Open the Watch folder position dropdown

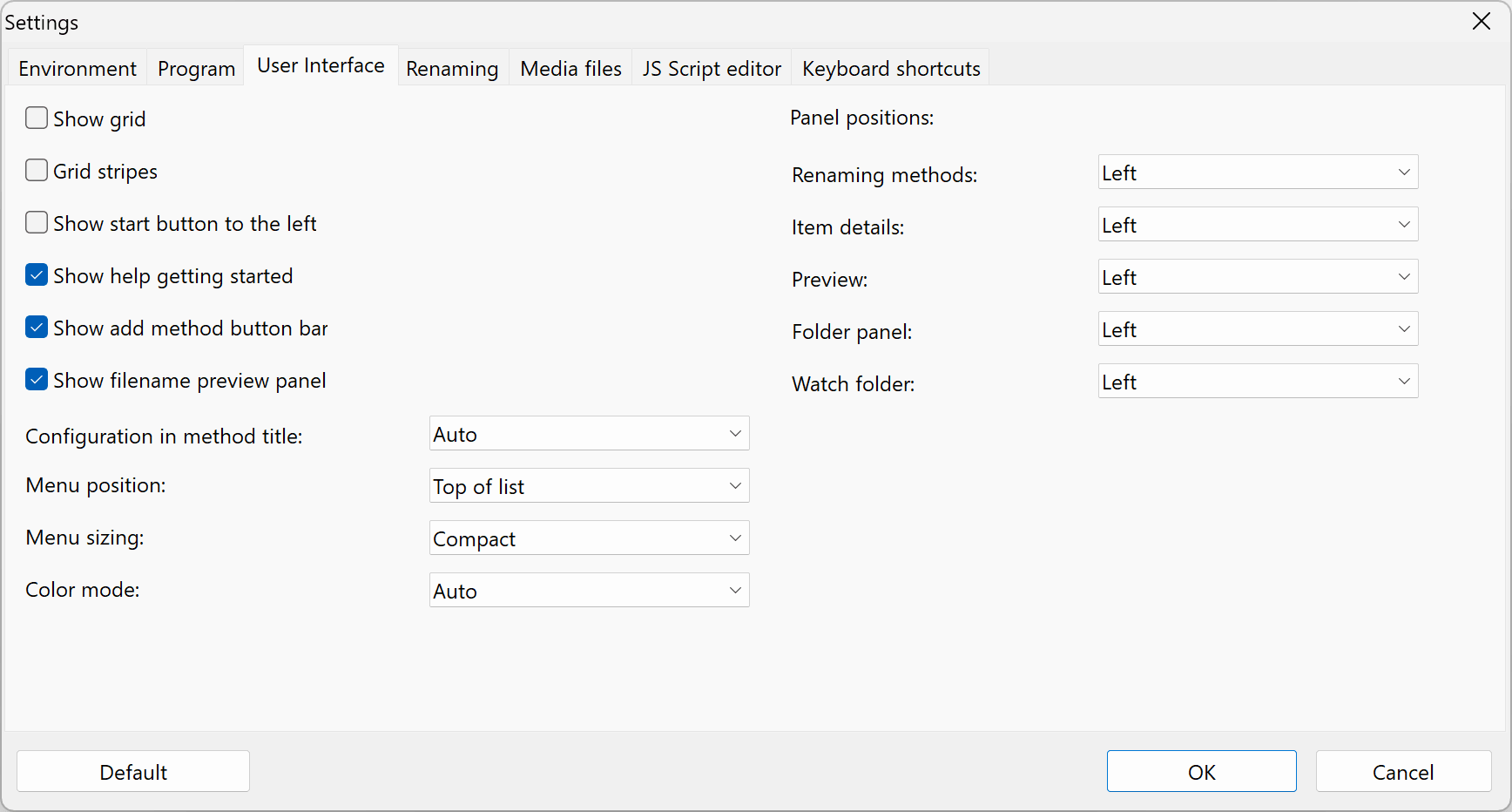[x=1258, y=382]
